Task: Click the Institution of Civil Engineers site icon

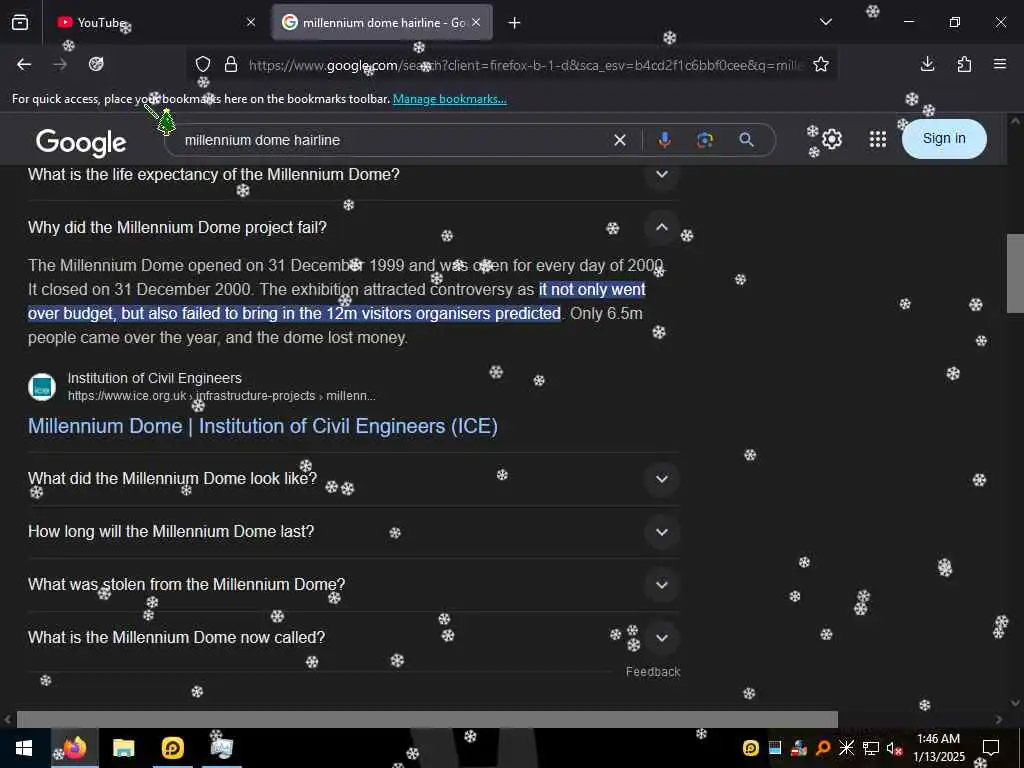Action: (x=42, y=387)
